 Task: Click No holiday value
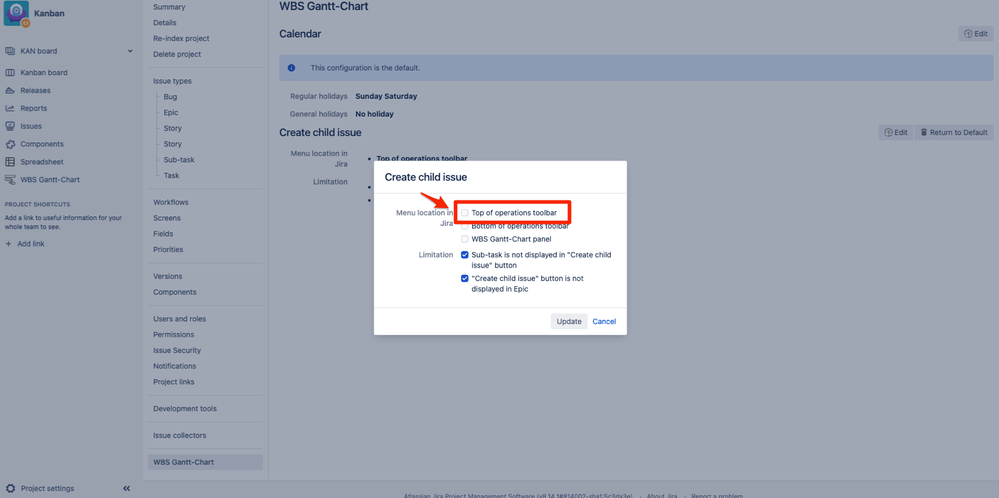click(374, 114)
